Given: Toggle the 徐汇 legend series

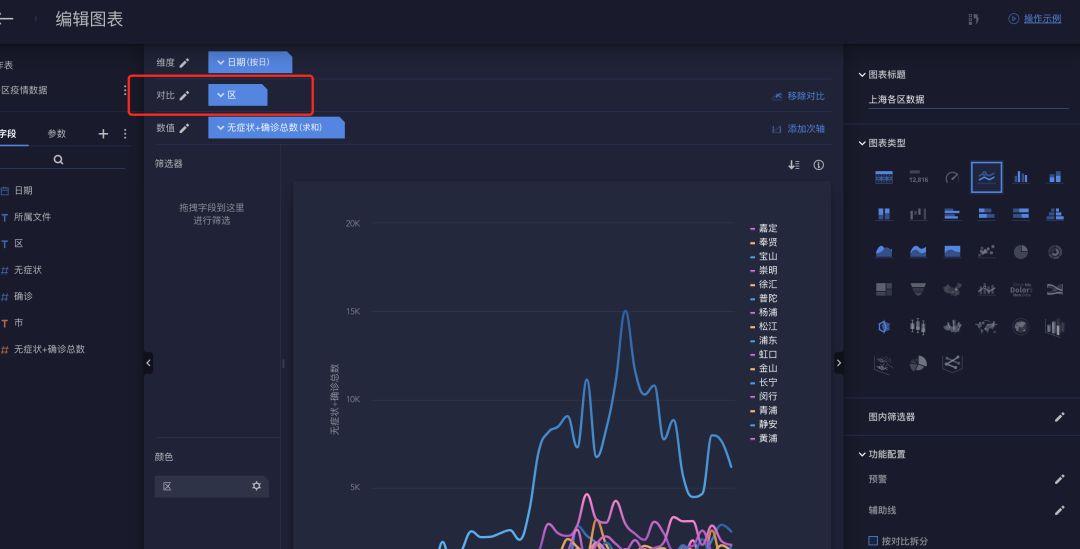Looking at the screenshot, I should [764, 284].
